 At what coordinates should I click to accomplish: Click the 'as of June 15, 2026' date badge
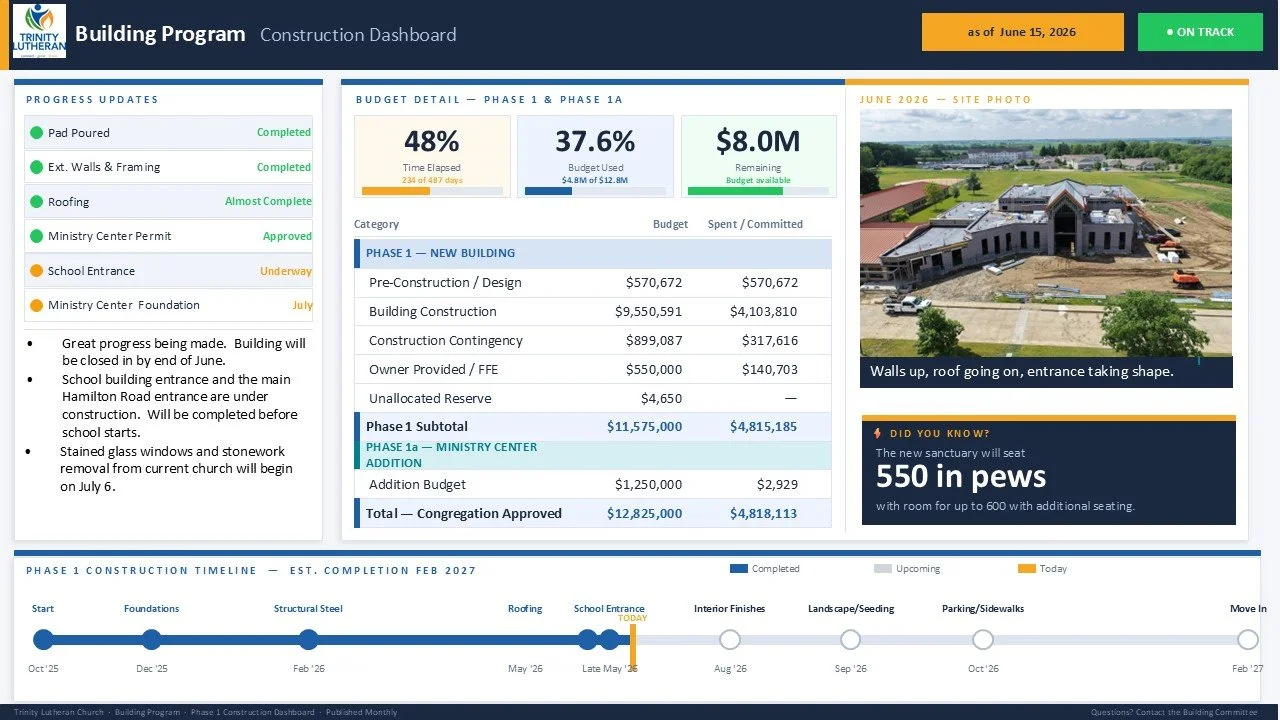[x=1022, y=32]
